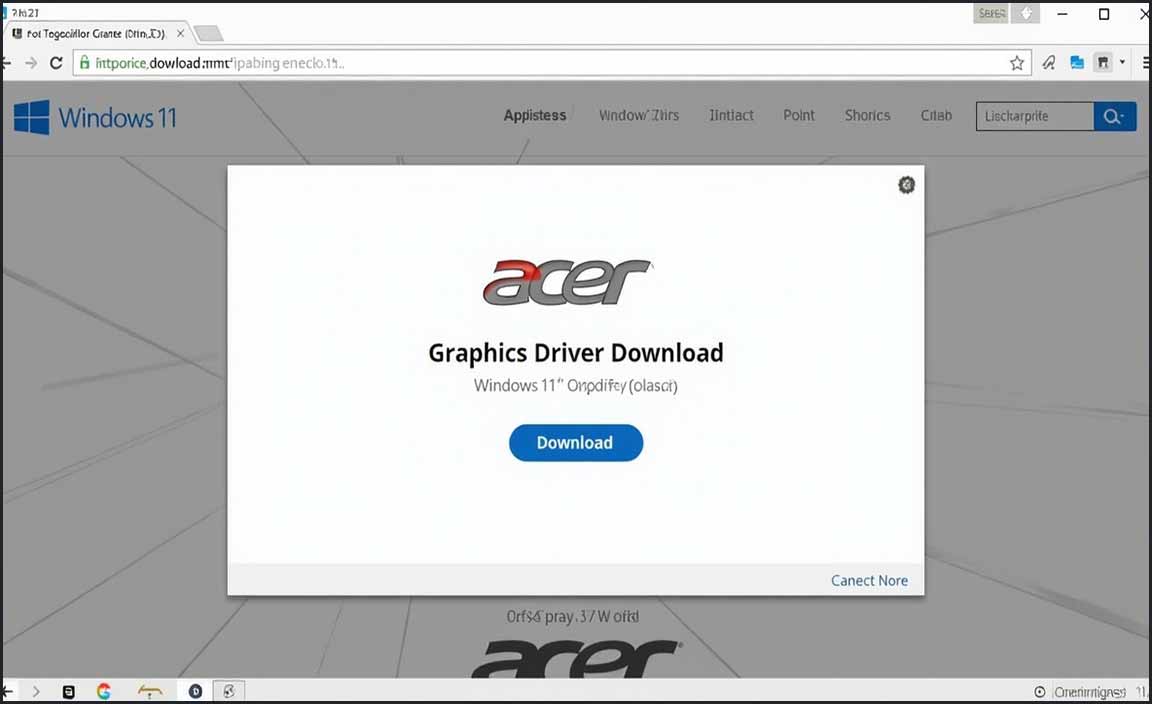Viewport: 1152px width, 704px height.
Task: Bookmark page with the star icon
Action: (1017, 63)
